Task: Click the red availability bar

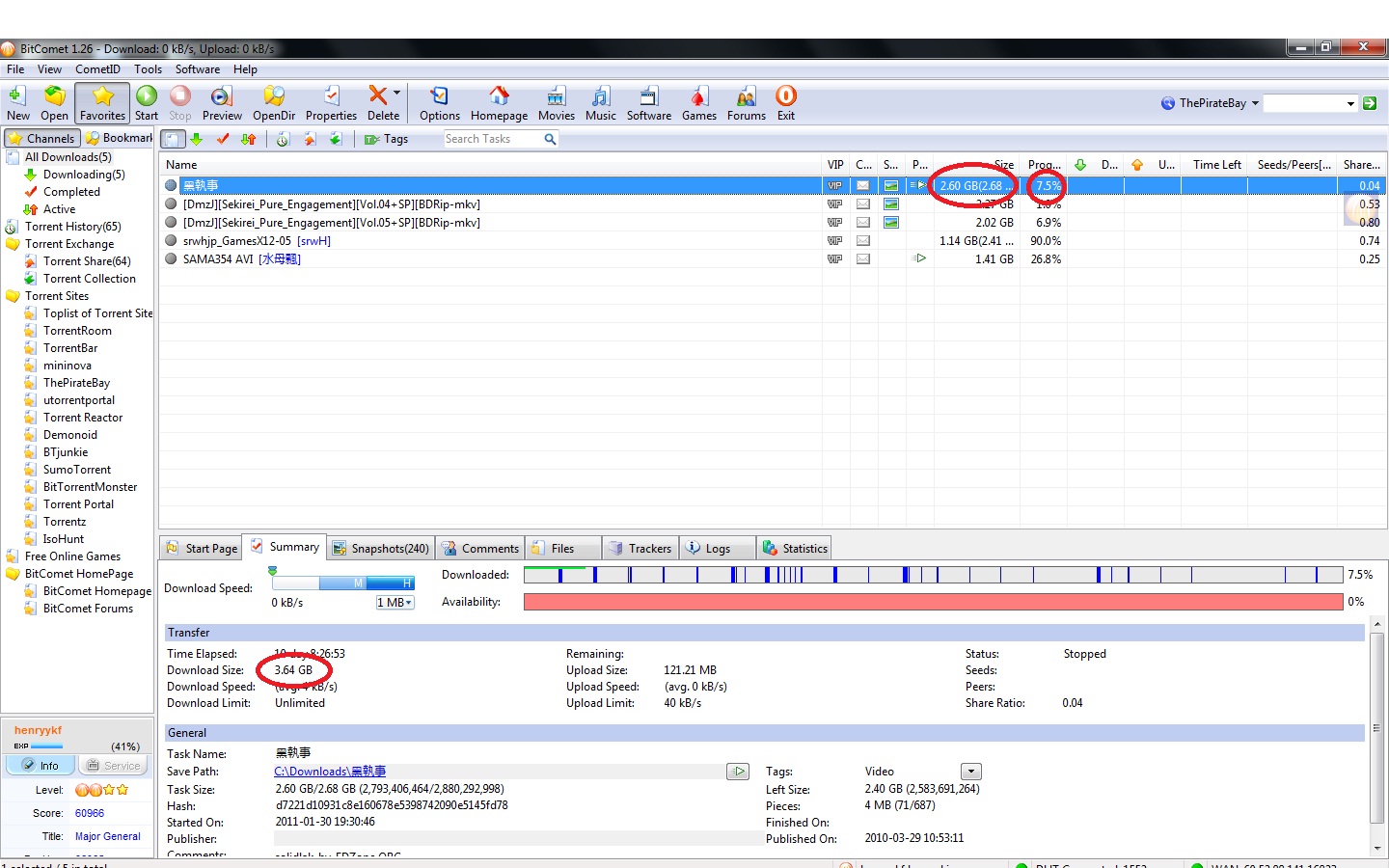Action: (933, 602)
